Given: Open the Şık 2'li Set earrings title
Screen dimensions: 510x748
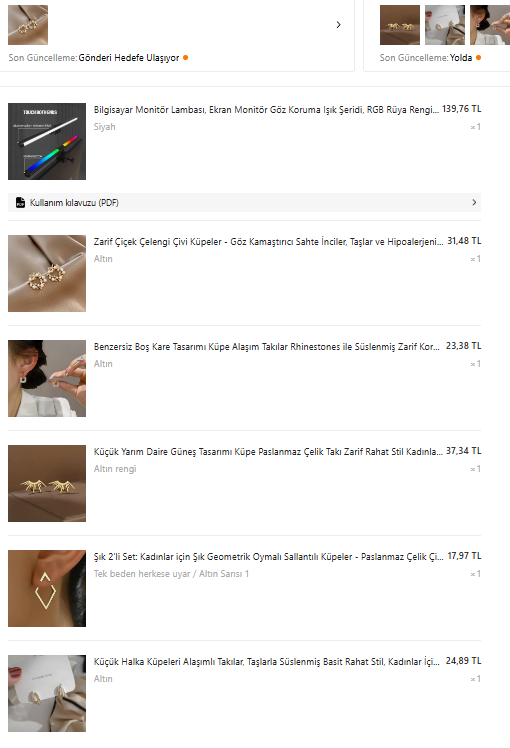Looking at the screenshot, I should coord(269,557).
